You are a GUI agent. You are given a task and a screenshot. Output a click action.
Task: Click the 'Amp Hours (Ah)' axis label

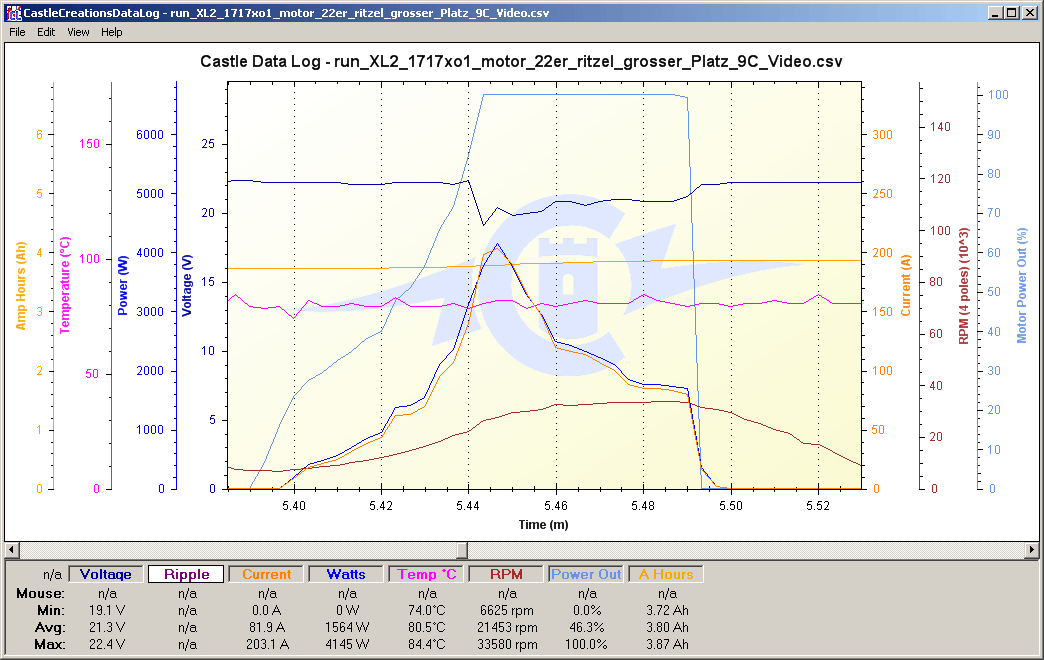[21, 286]
